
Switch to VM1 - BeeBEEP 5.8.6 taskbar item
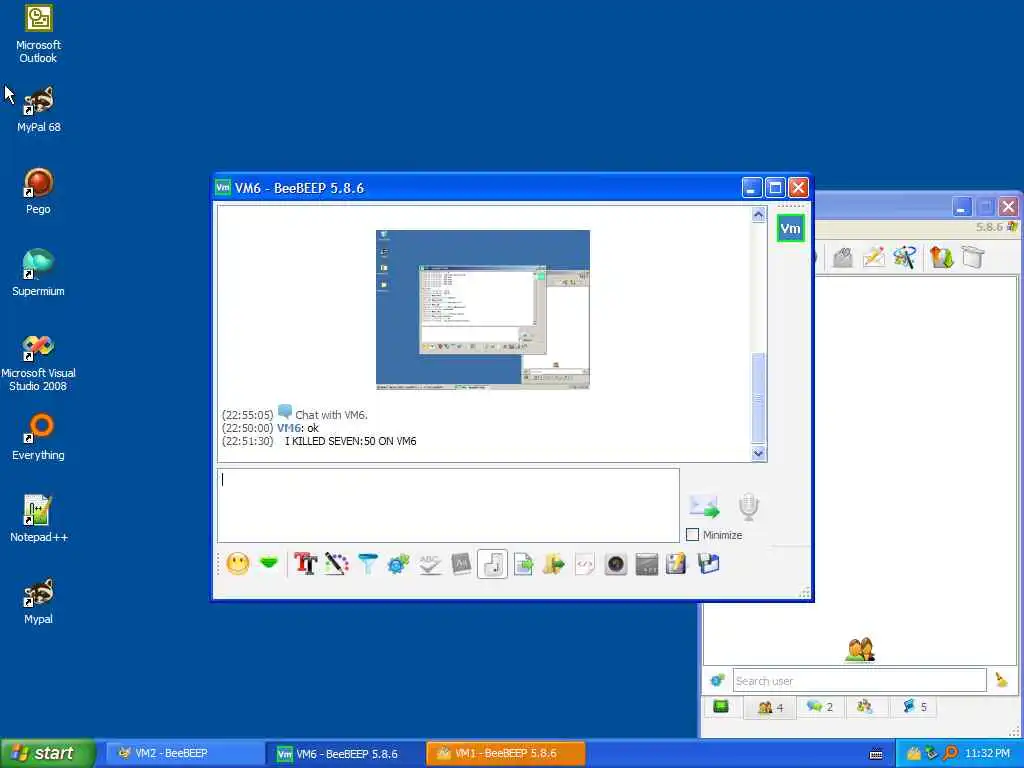point(505,753)
